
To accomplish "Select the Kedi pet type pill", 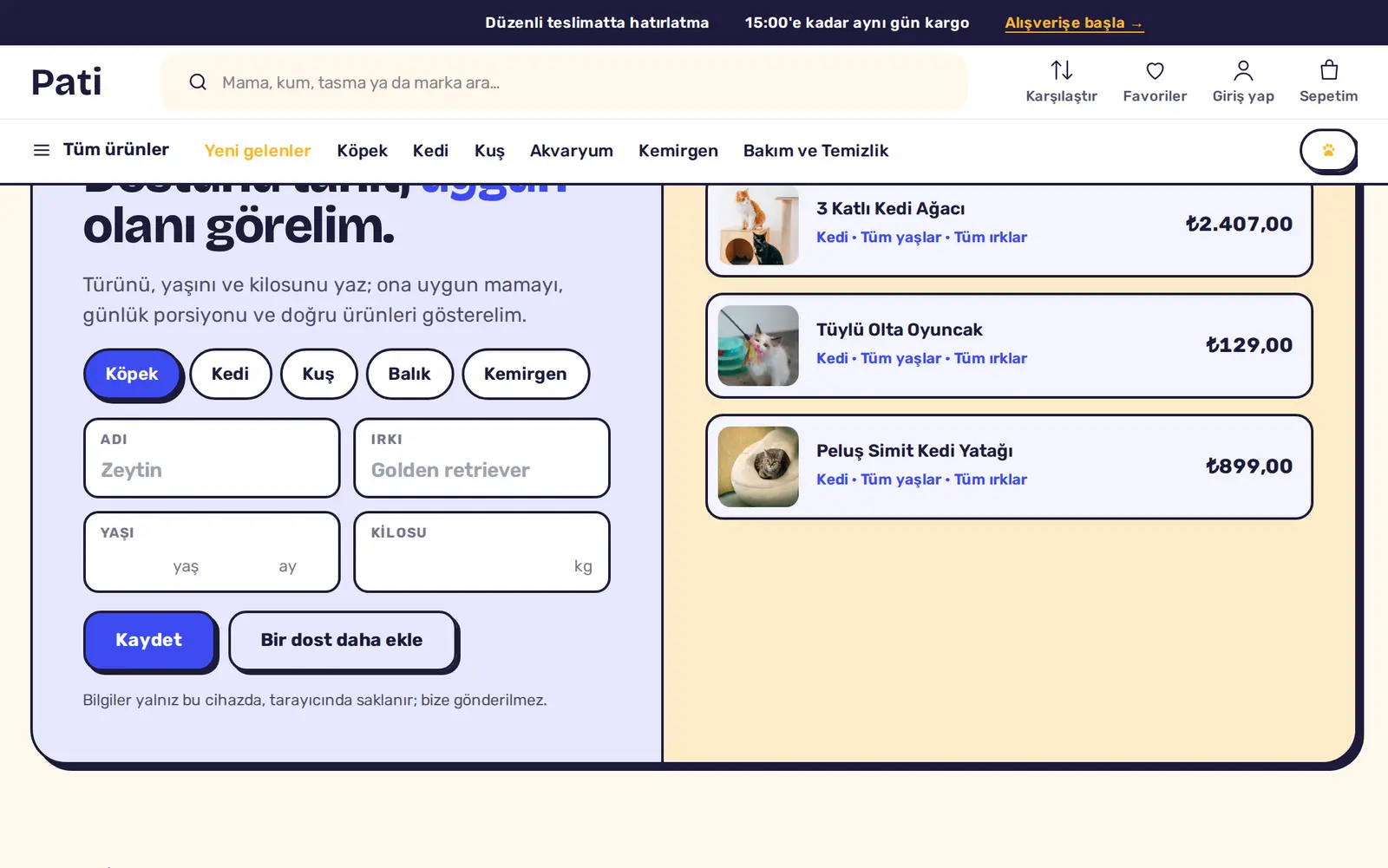I will pyautogui.click(x=230, y=374).
